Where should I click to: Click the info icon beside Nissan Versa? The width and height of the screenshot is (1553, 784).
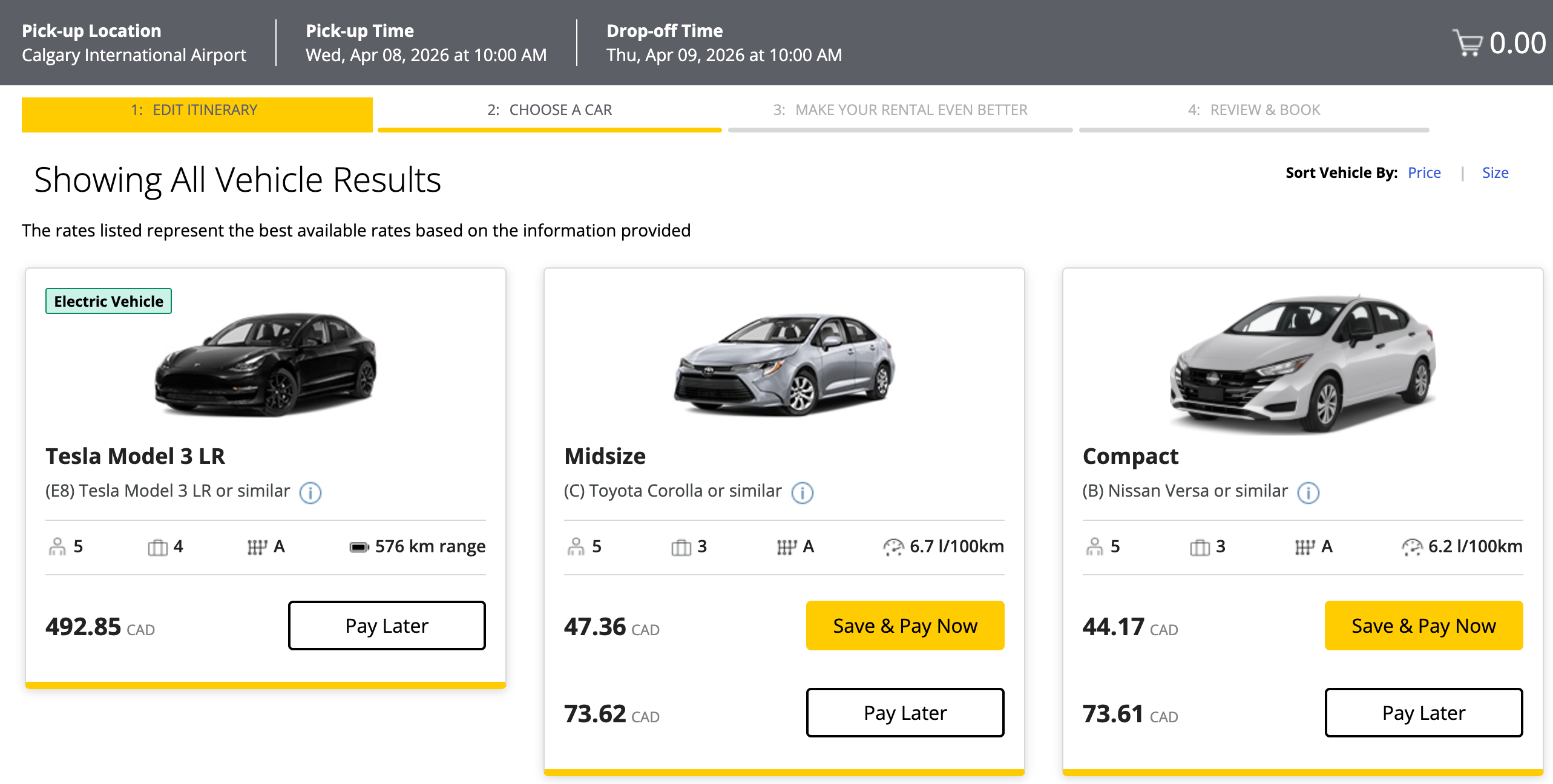pos(1309,492)
